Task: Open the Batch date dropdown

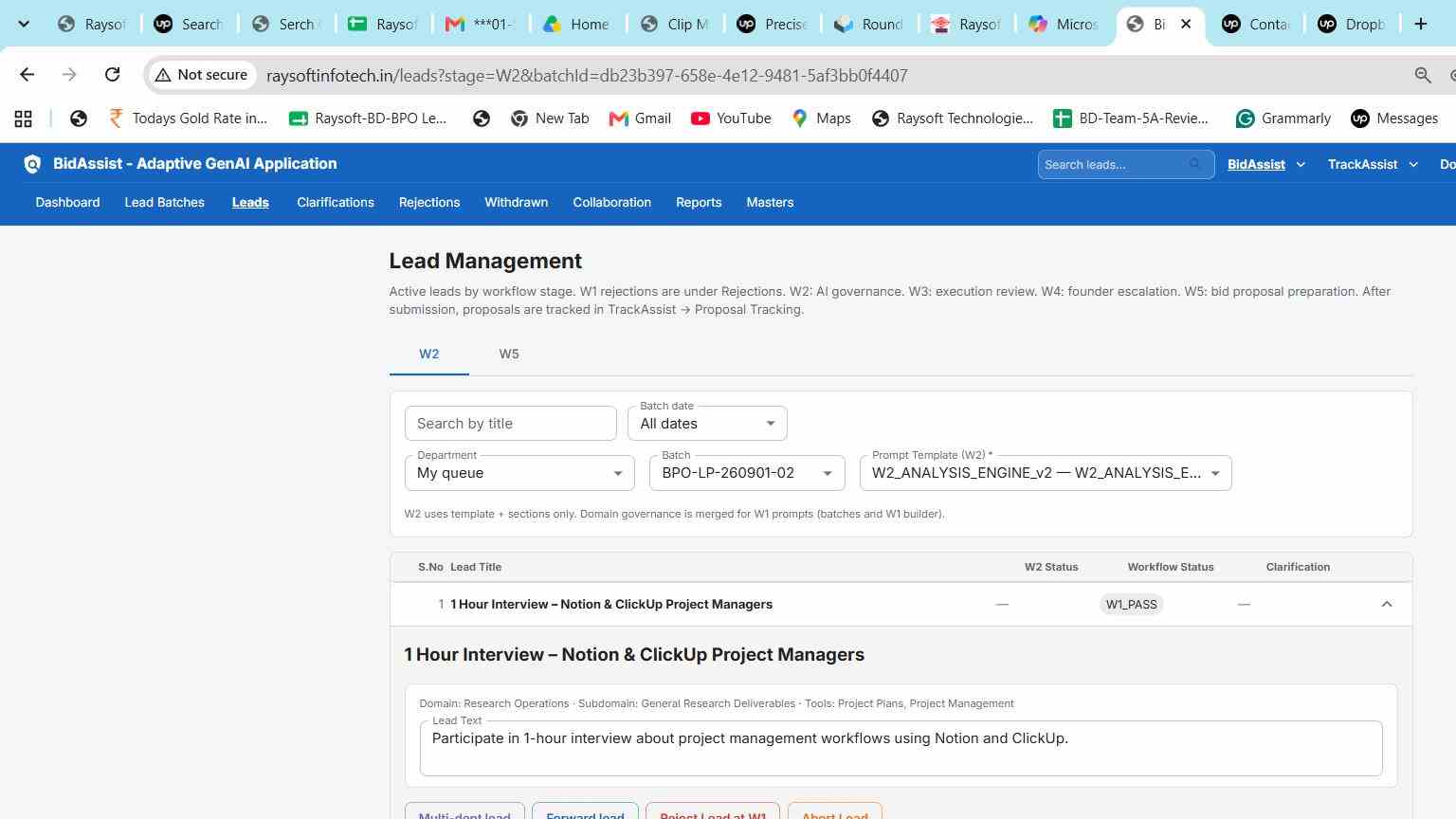Action: (x=707, y=424)
